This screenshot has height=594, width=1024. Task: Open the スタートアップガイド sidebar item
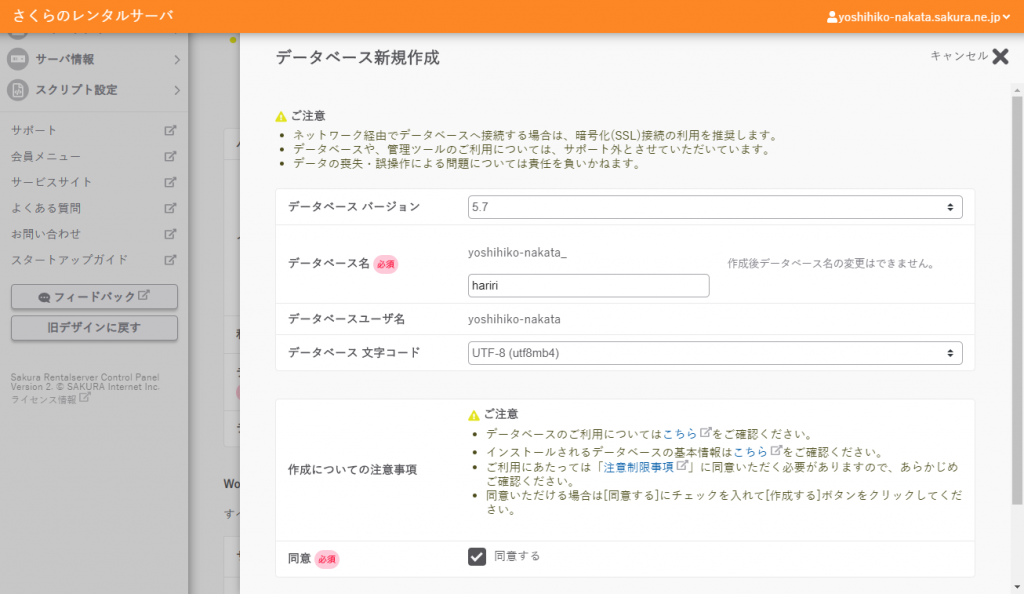coord(94,260)
